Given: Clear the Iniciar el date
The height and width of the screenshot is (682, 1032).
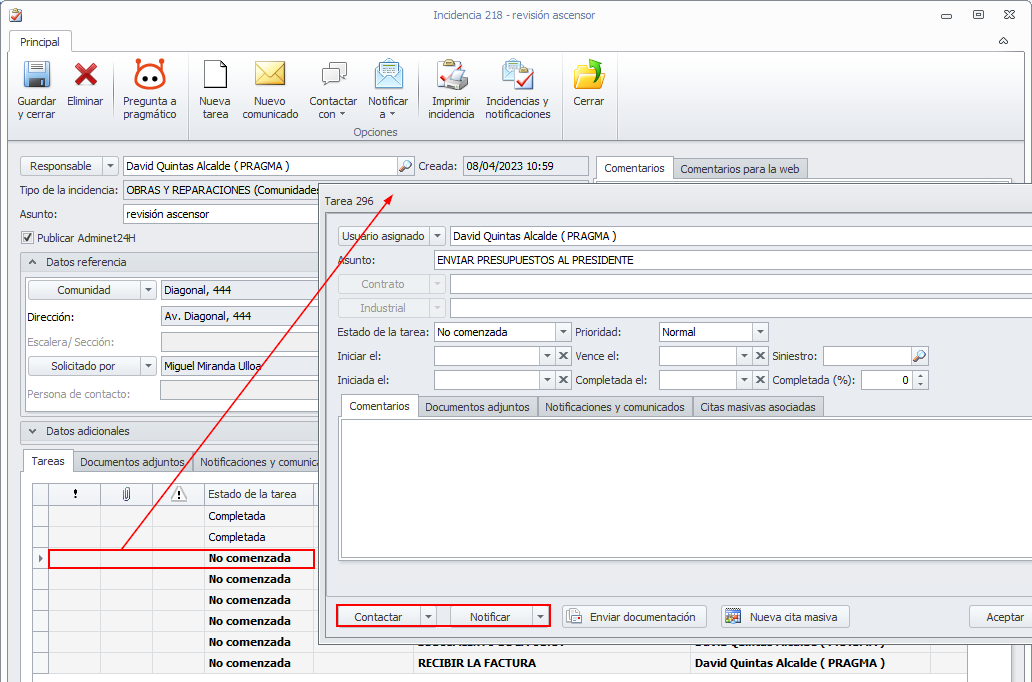Looking at the screenshot, I should pyautogui.click(x=563, y=356).
